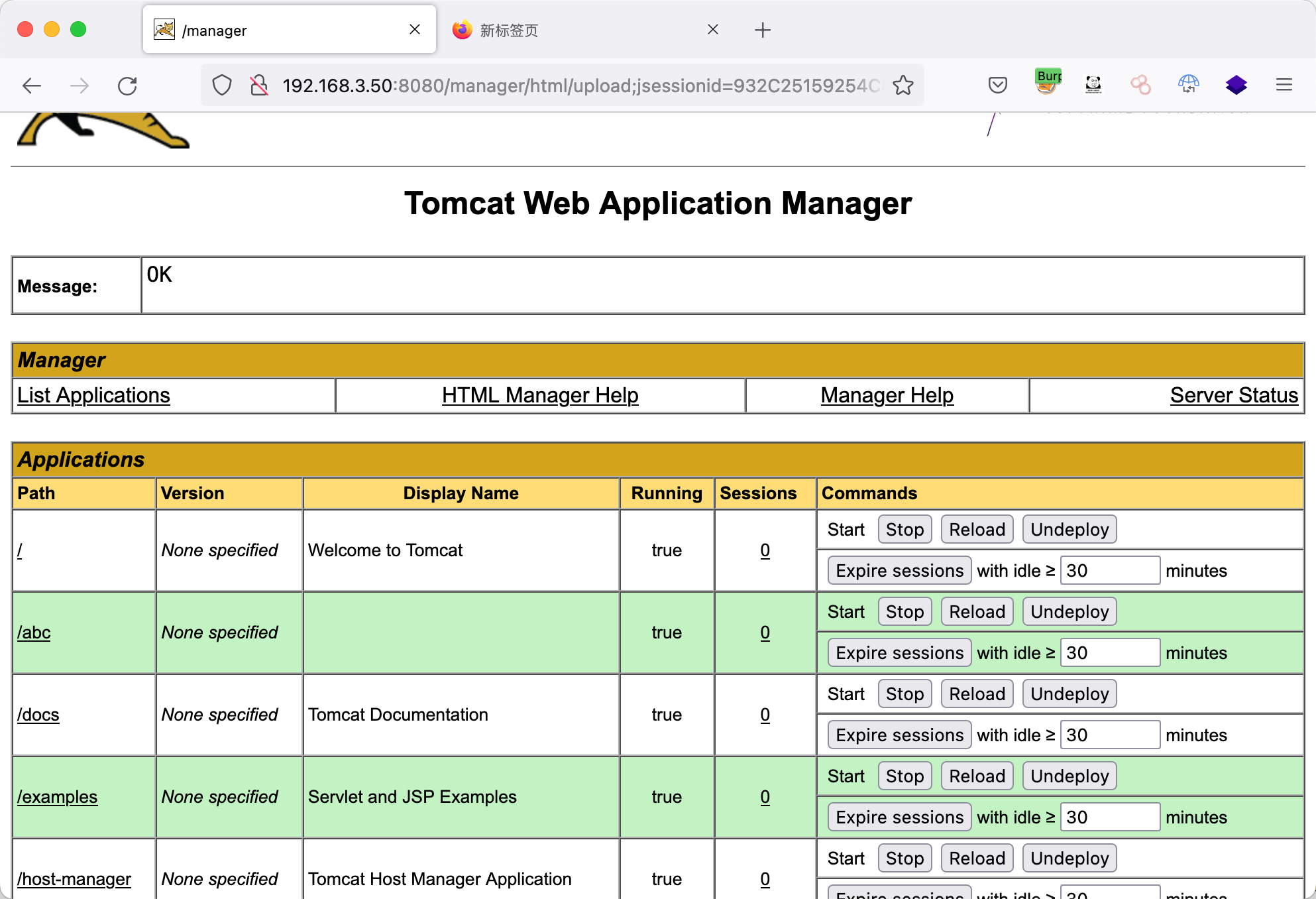Open the Server Status link

click(x=1233, y=395)
